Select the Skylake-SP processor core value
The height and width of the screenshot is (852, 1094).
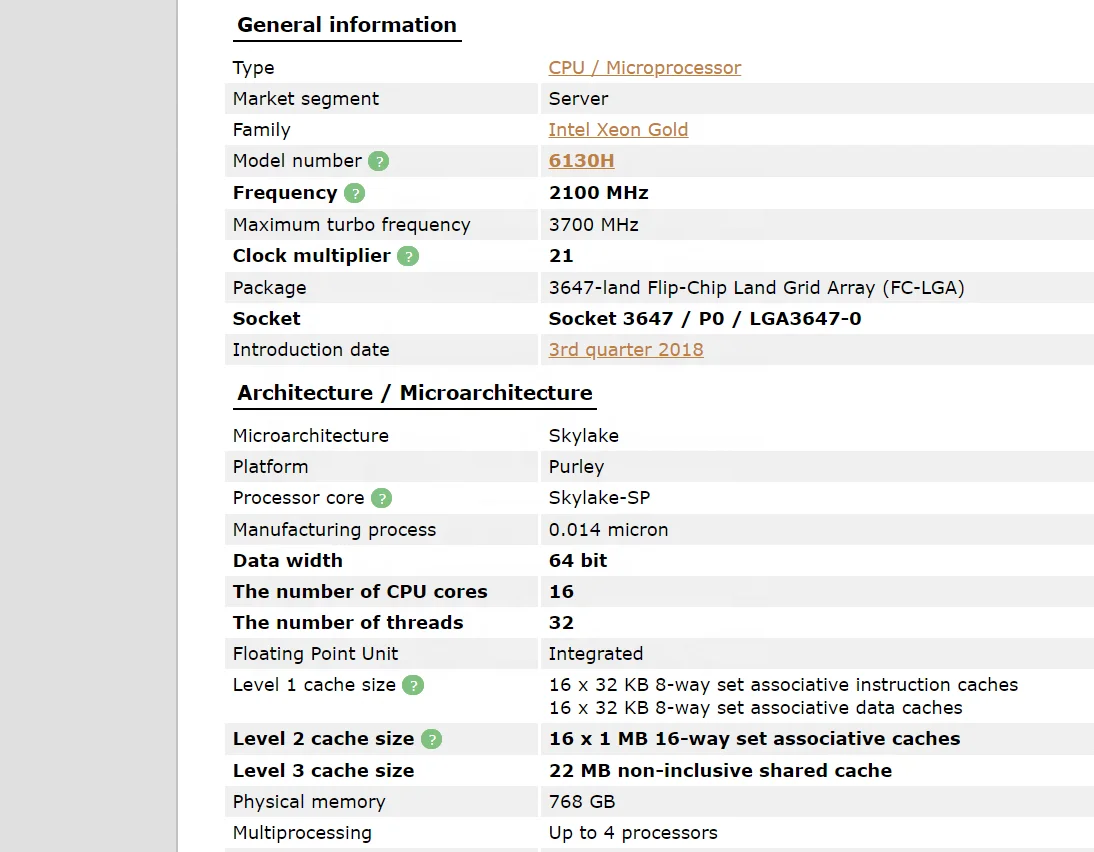[x=599, y=498]
